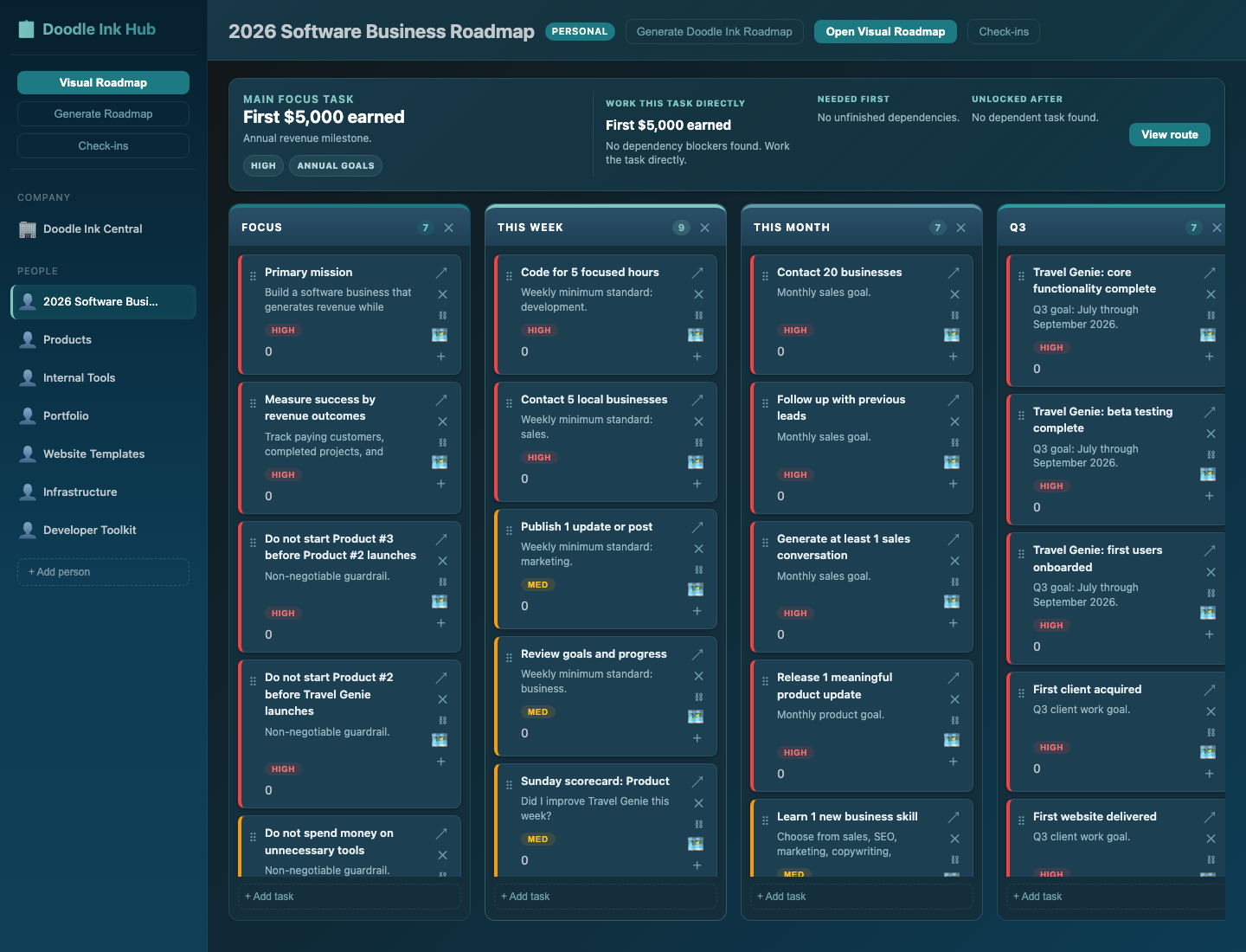Click link icon on Generate at least 1 sales conversation

point(954,582)
